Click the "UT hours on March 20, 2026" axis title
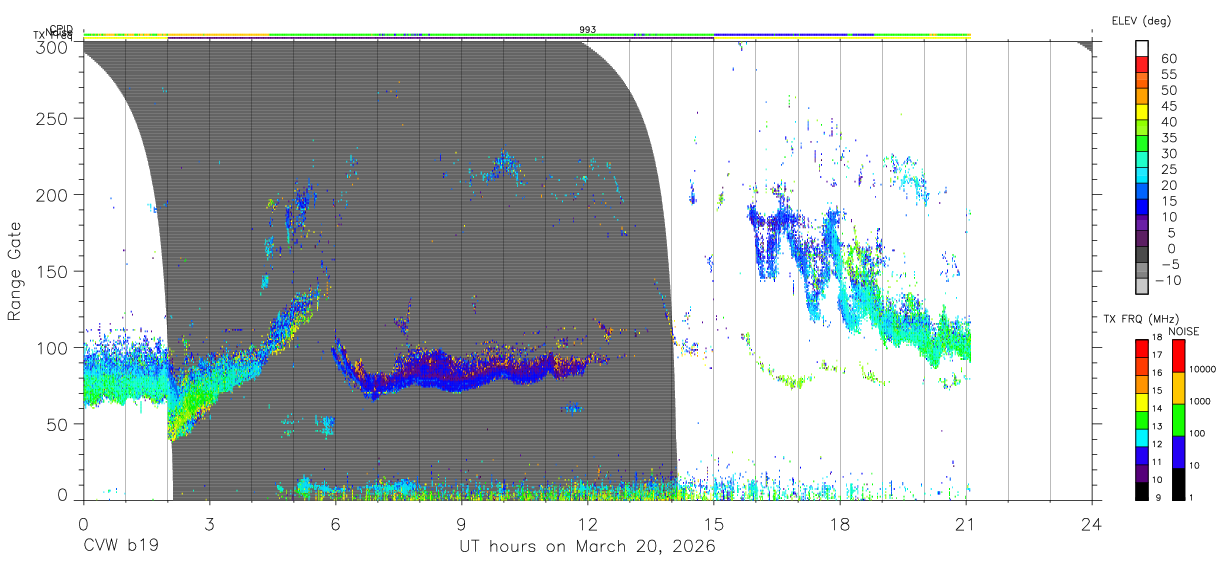The image size is (1228, 567). point(587,547)
